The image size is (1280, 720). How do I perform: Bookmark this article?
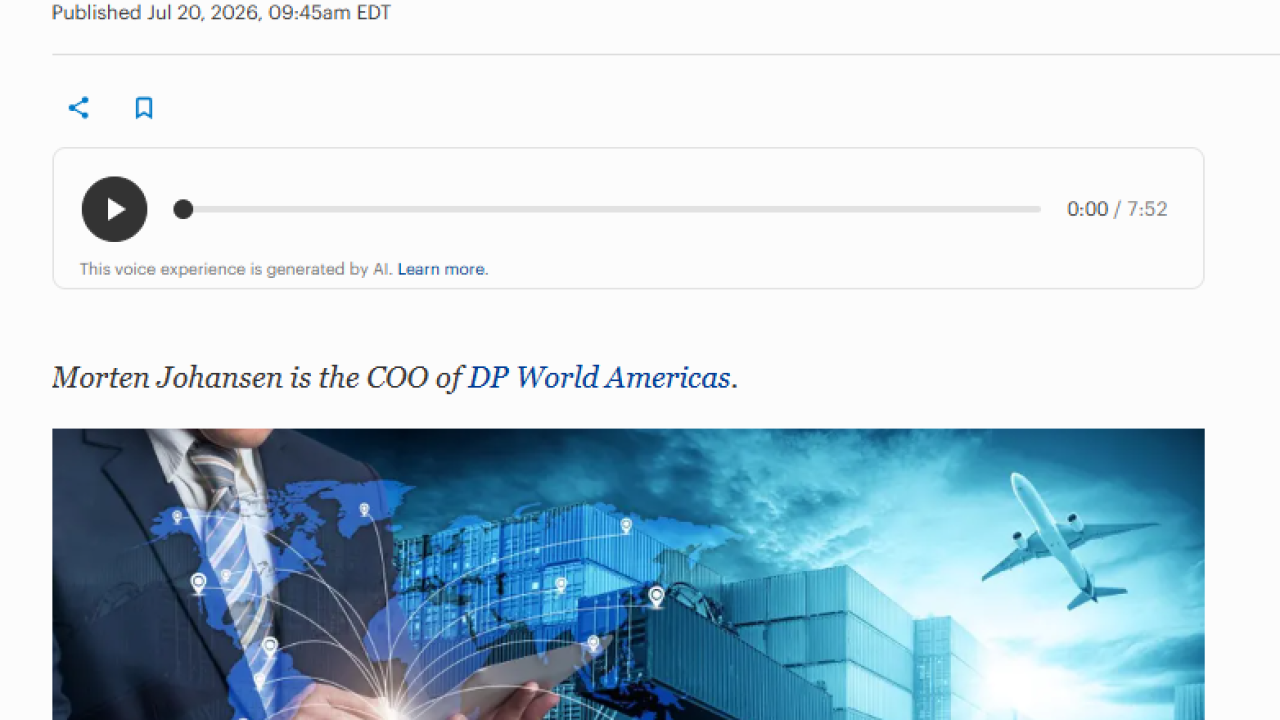[x=144, y=108]
